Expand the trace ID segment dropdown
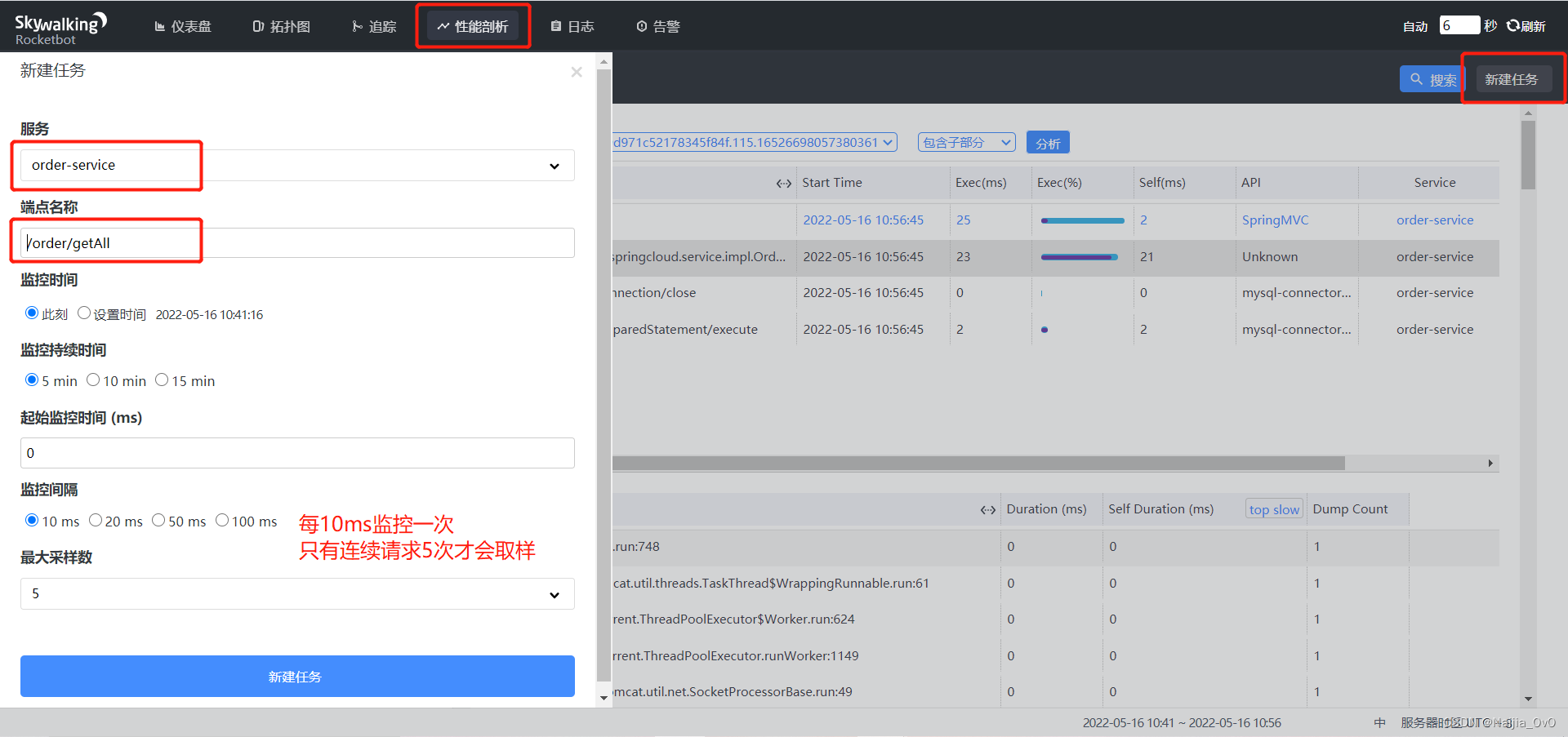 pos(755,142)
